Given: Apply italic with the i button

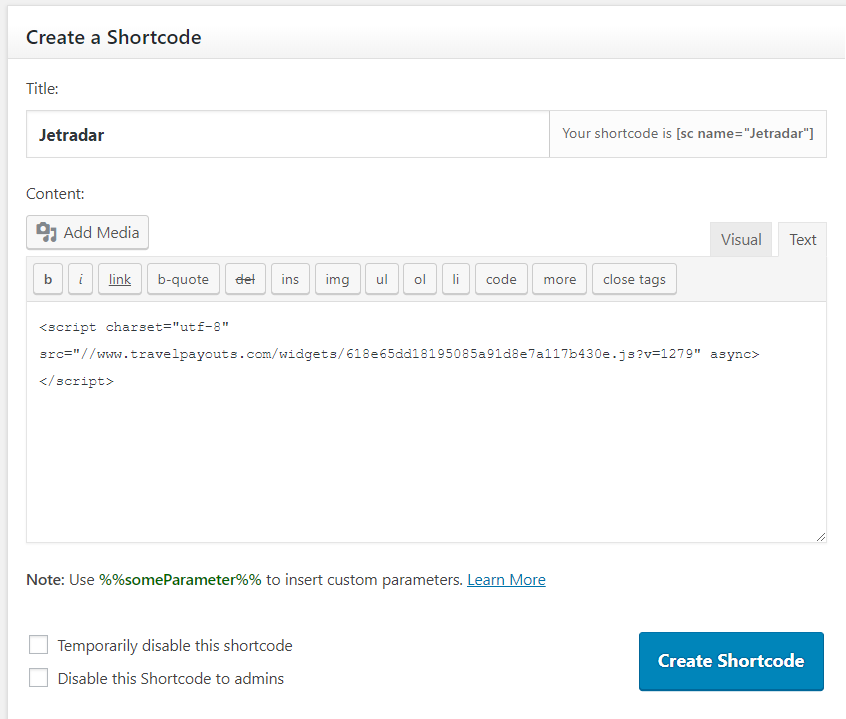Looking at the screenshot, I should [80, 279].
